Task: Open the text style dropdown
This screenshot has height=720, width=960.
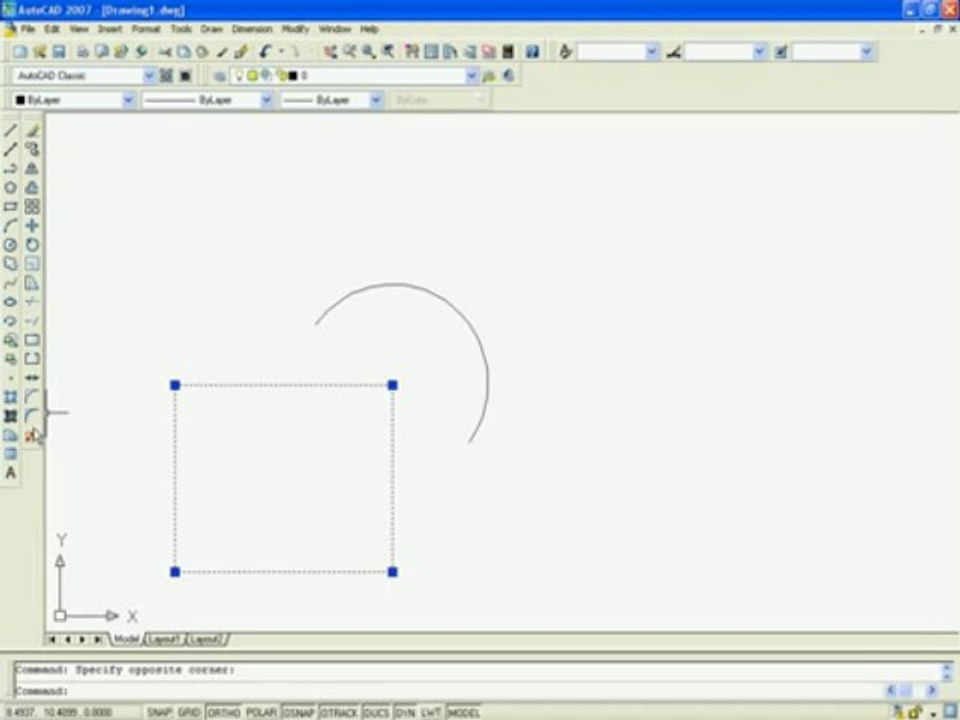Action: point(653,52)
